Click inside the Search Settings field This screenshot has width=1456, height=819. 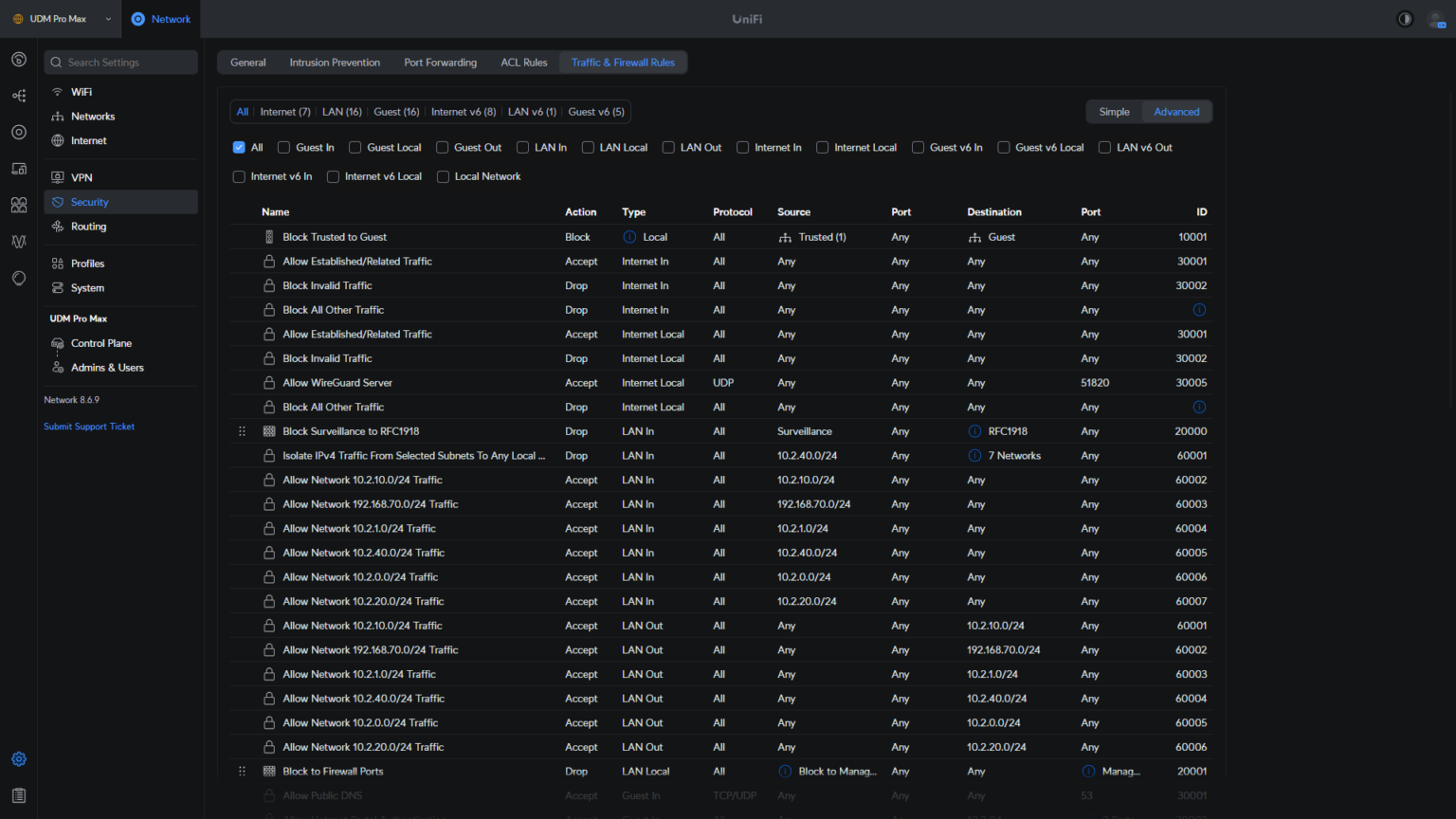tap(120, 62)
